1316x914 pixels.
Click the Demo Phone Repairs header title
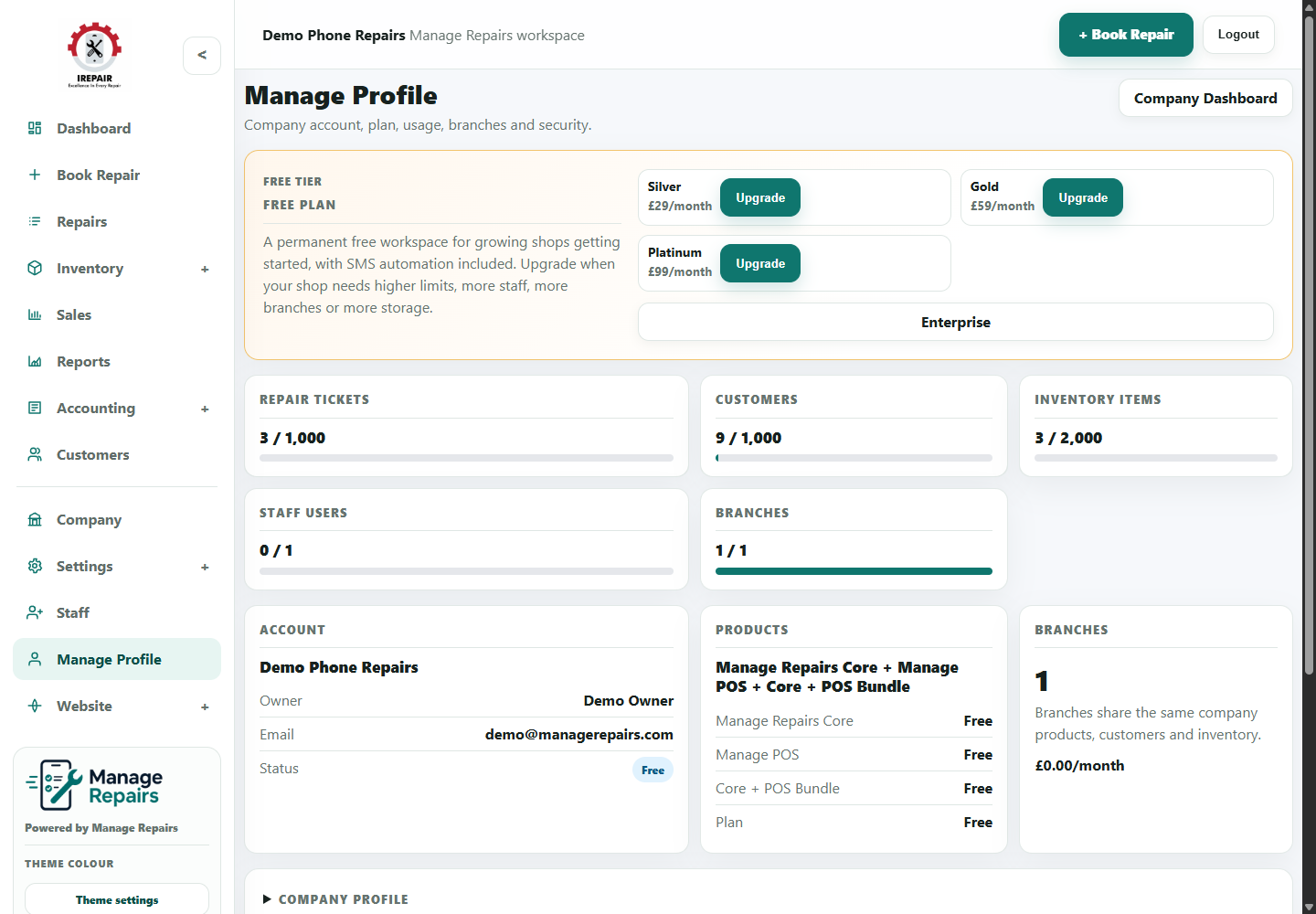(334, 35)
